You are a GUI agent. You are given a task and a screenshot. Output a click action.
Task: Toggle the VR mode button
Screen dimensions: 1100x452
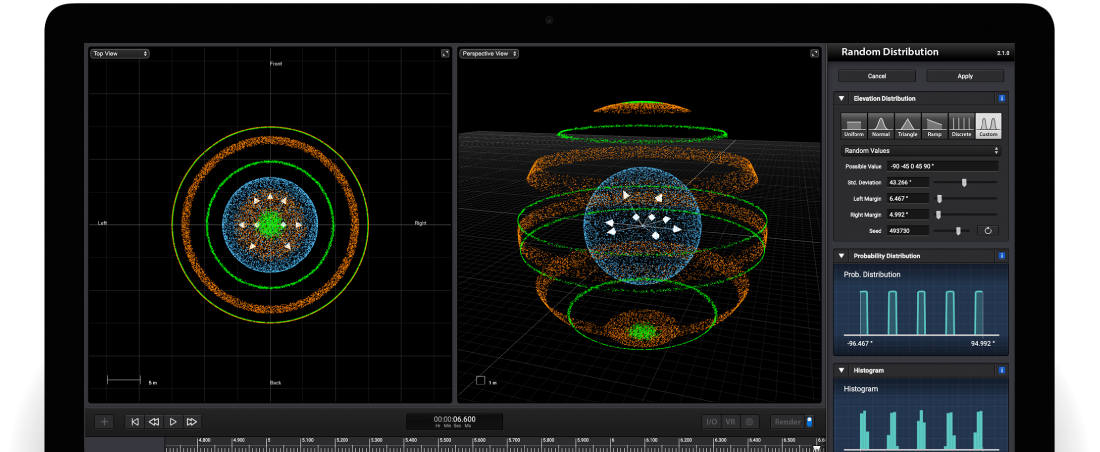[730, 422]
